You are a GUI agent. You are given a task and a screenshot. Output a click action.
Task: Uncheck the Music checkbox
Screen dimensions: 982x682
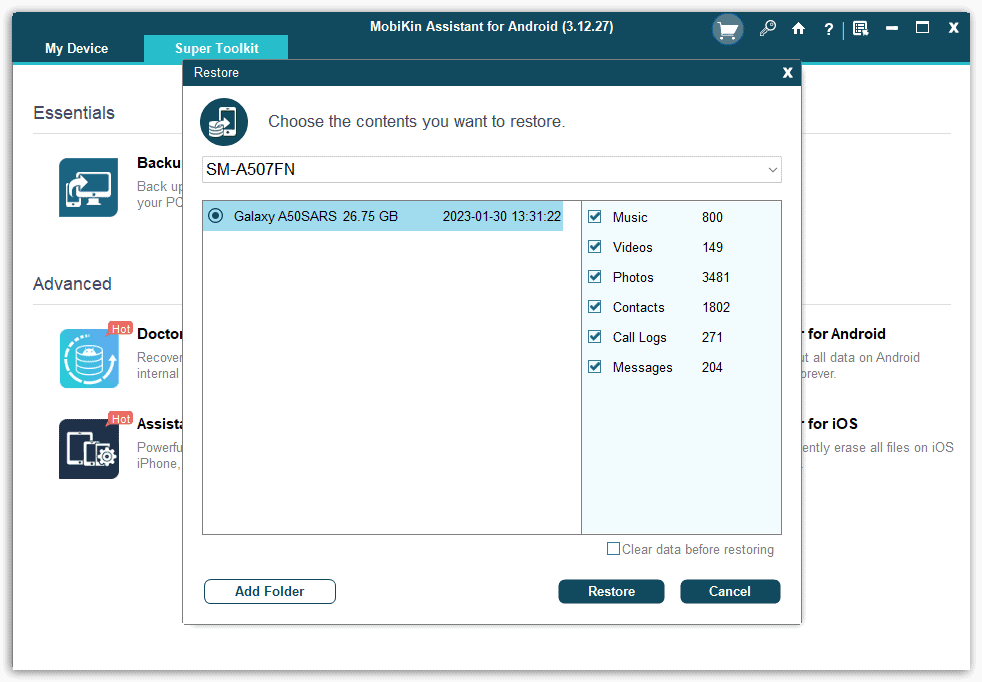click(x=595, y=217)
